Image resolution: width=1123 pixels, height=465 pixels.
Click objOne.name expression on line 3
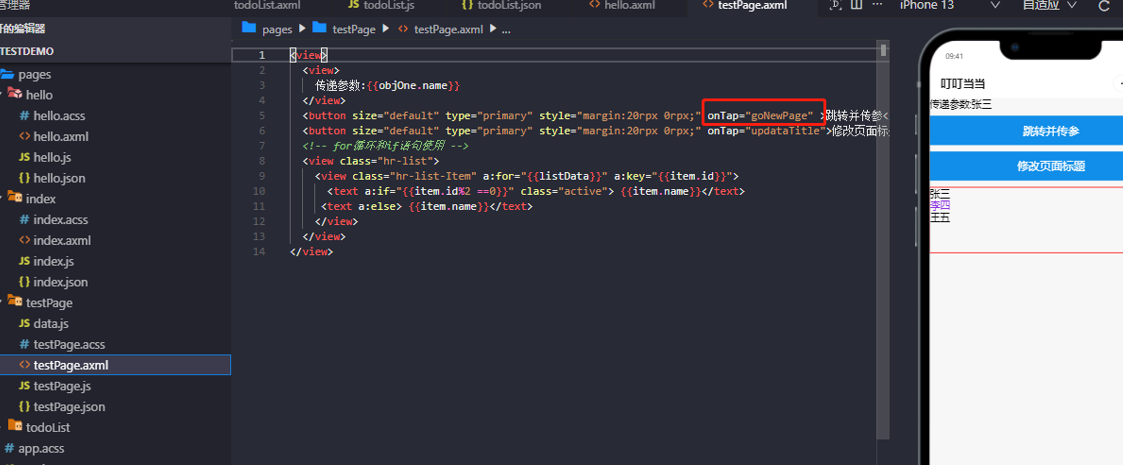tap(413, 85)
